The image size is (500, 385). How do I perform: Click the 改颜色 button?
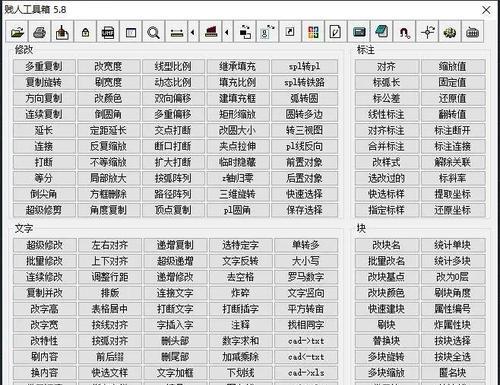point(108,98)
